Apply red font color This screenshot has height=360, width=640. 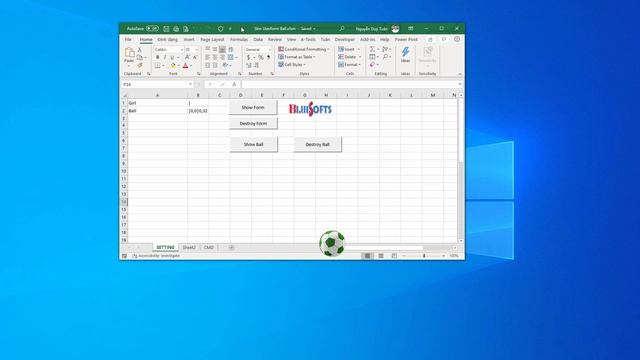point(186,65)
